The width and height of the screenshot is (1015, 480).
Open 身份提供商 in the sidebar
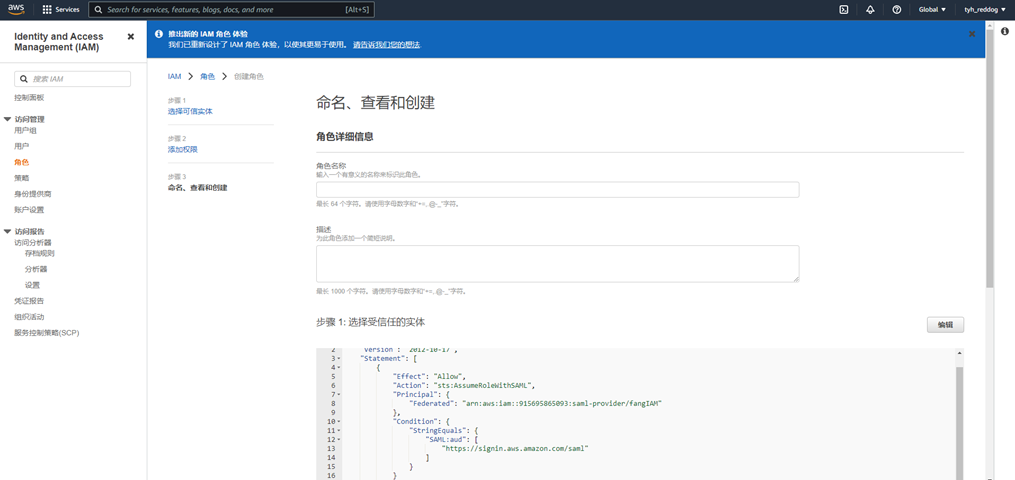pyautogui.click(x=33, y=194)
